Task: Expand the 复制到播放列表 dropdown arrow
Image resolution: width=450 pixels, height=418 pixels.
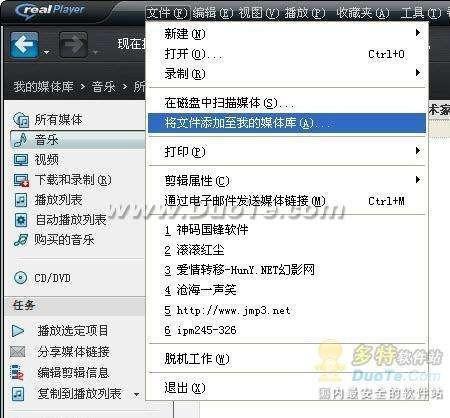Action: point(136,394)
